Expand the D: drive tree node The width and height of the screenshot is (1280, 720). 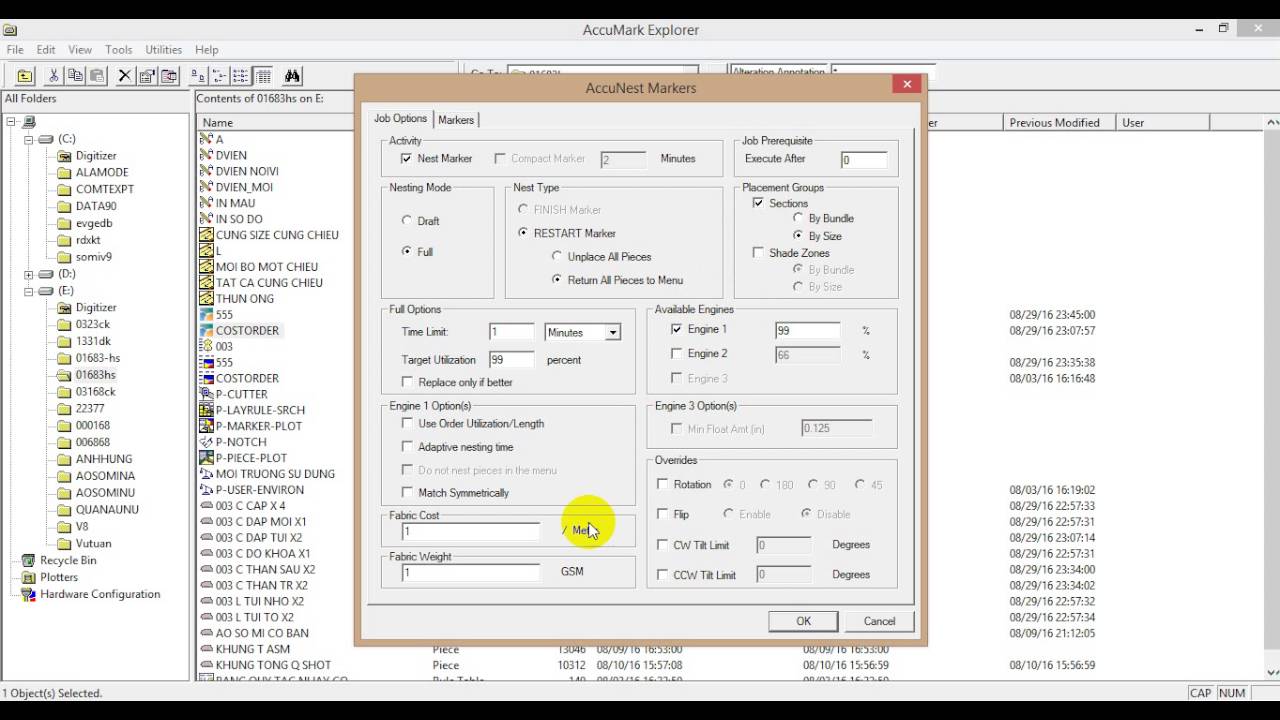[x=29, y=274]
